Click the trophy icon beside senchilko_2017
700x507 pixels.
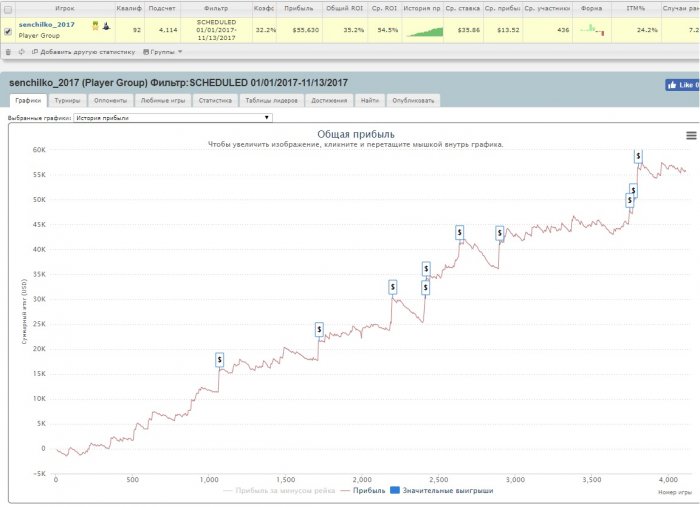click(x=95, y=25)
